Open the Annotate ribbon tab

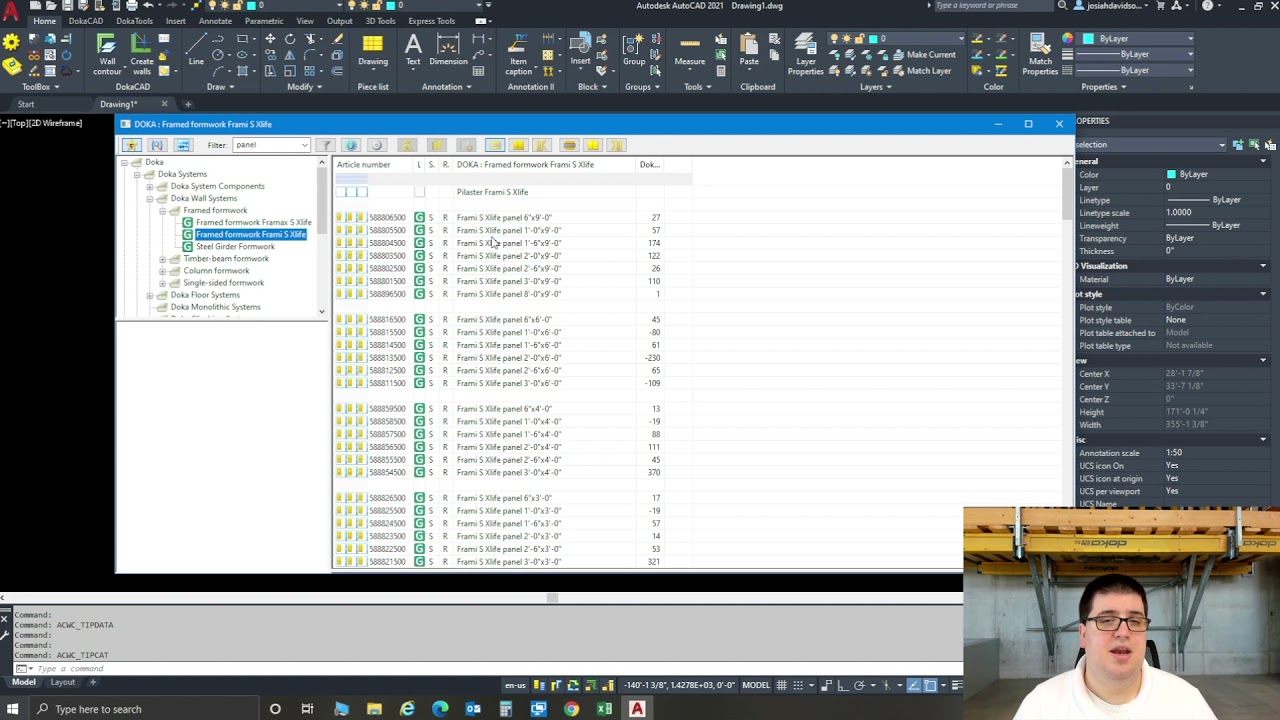[x=215, y=21]
